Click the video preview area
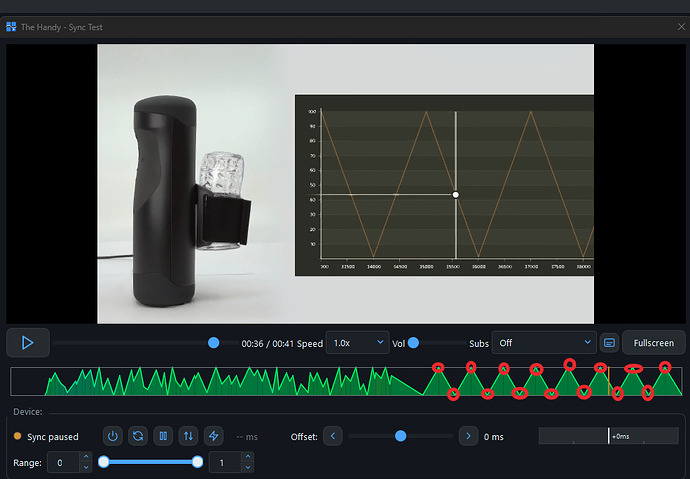This screenshot has width=690, height=479. pos(345,184)
